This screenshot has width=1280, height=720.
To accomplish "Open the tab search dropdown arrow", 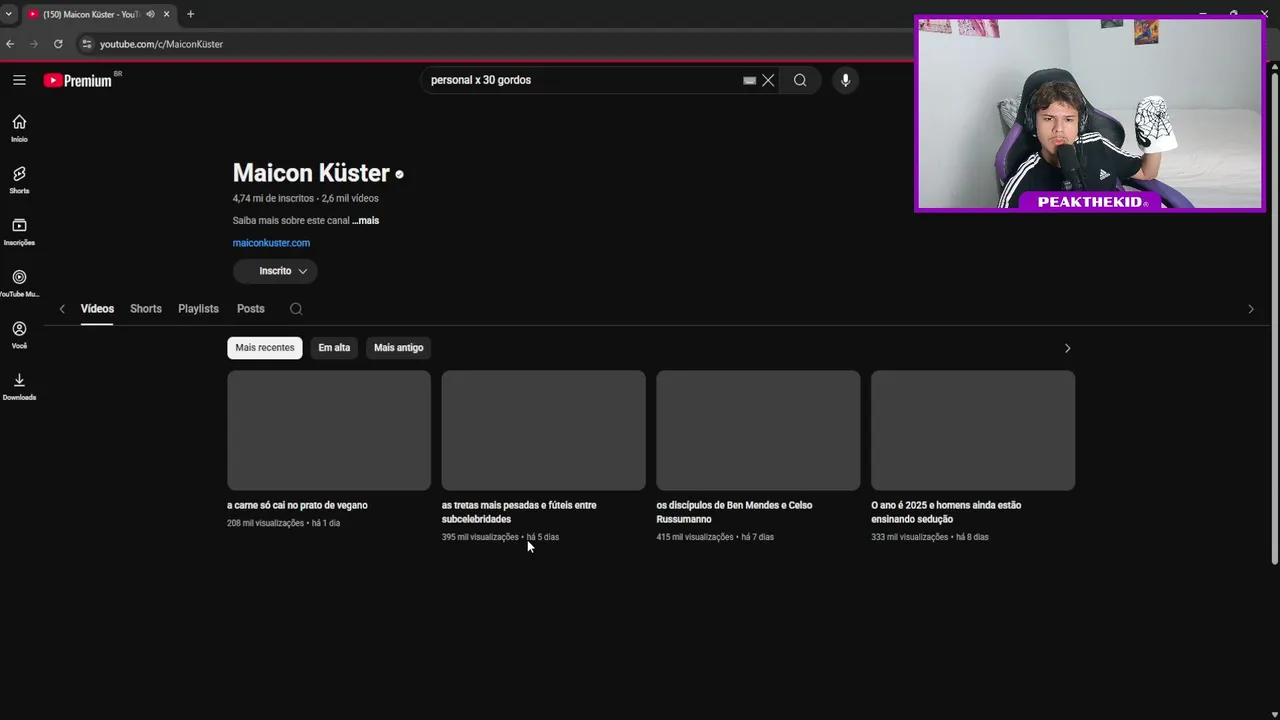I will tap(9, 14).
